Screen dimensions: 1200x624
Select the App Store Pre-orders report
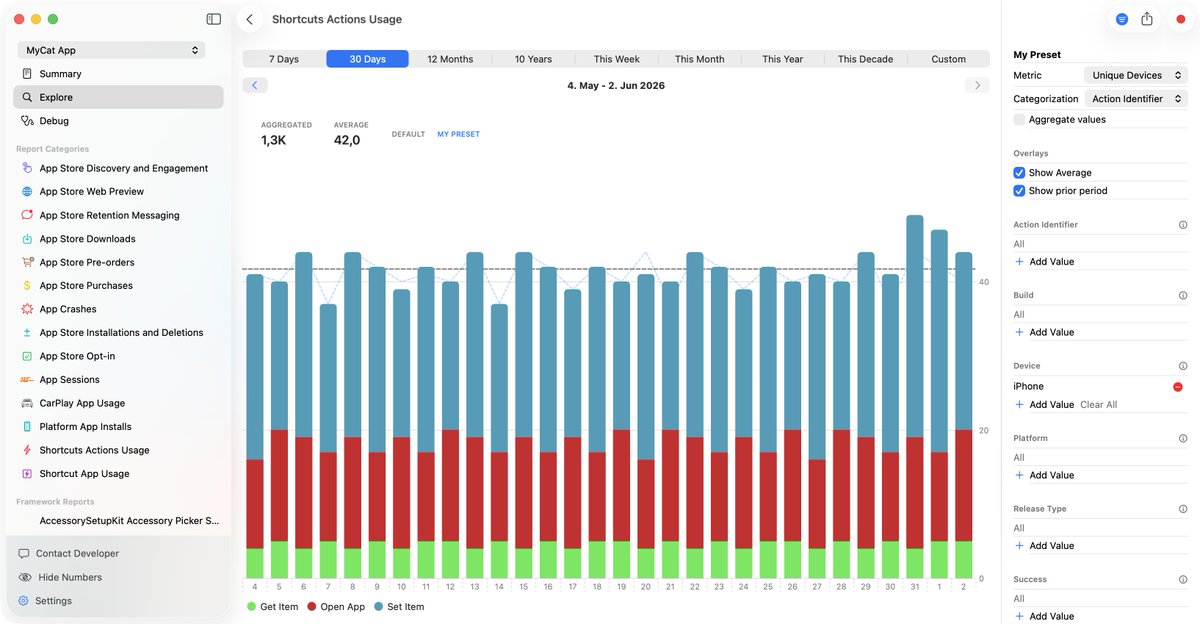[x=118, y=262]
